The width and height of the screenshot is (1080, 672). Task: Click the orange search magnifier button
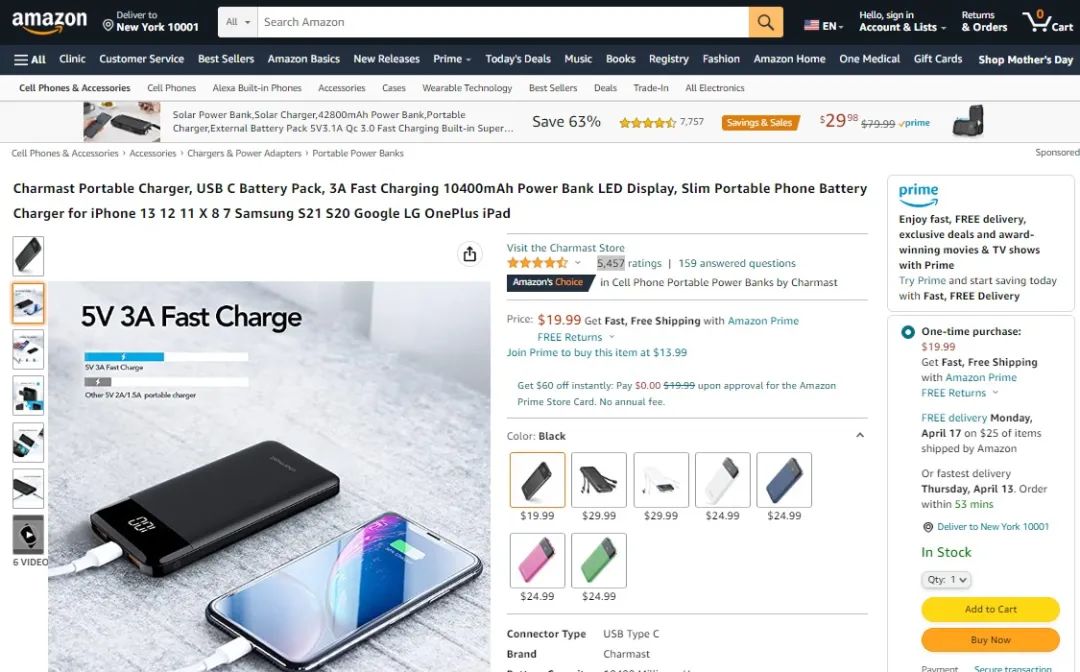point(765,22)
